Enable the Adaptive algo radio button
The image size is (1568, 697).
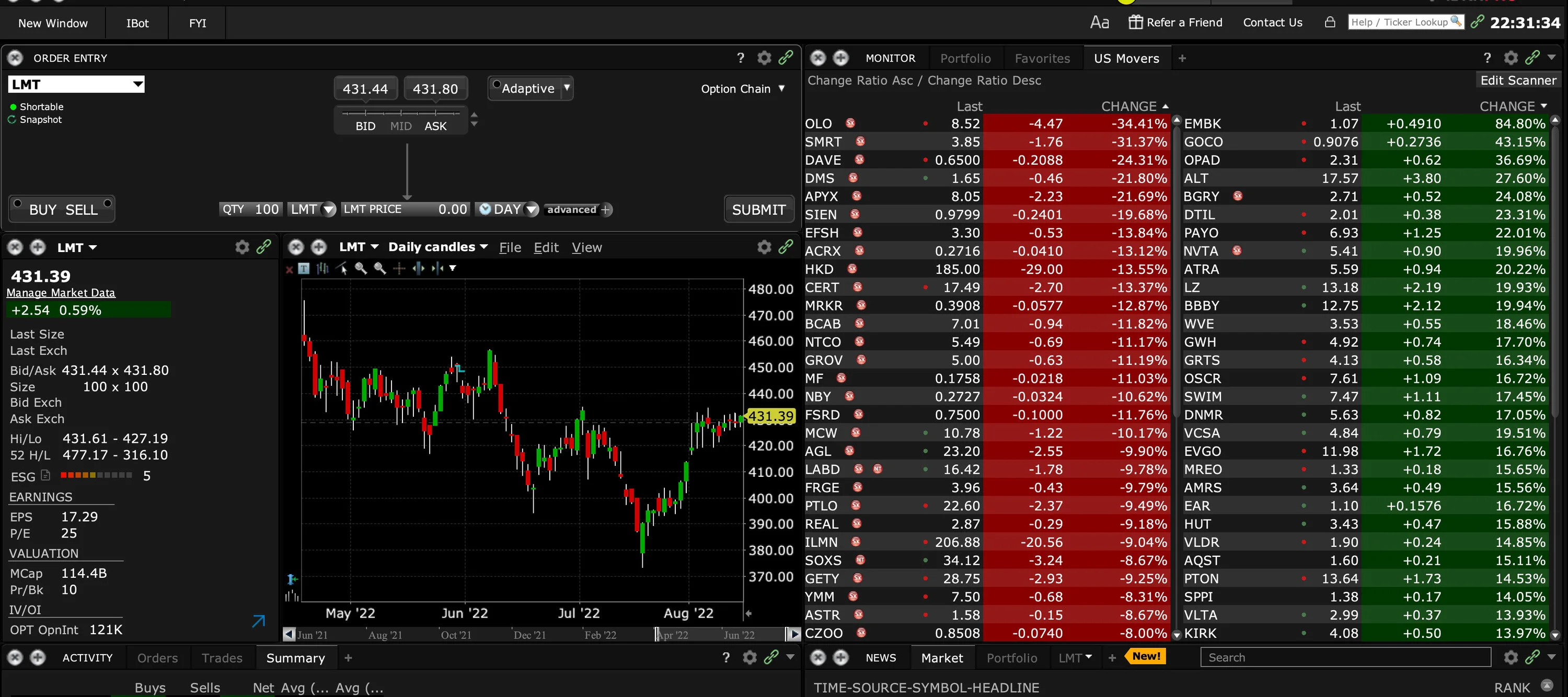(497, 84)
